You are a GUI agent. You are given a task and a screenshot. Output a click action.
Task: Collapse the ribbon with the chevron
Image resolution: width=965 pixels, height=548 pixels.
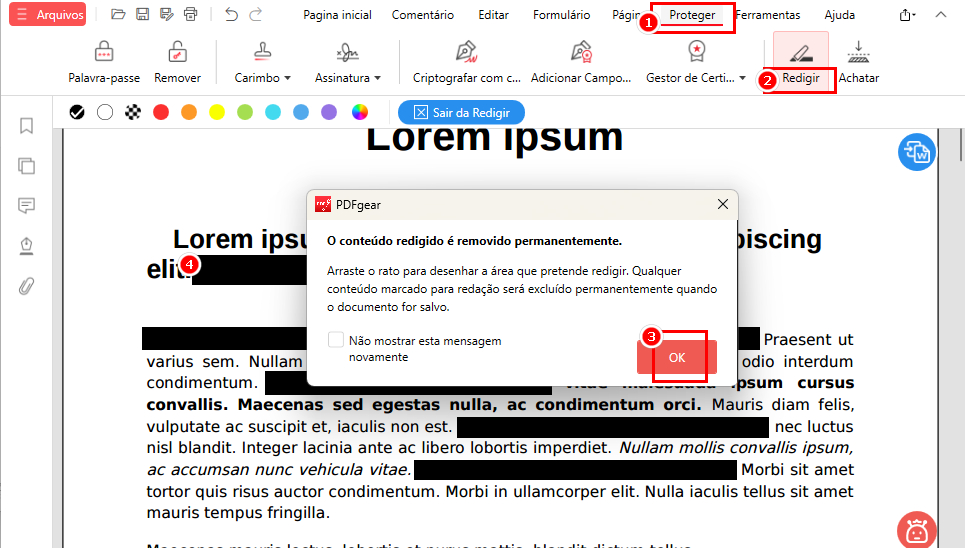tap(941, 14)
